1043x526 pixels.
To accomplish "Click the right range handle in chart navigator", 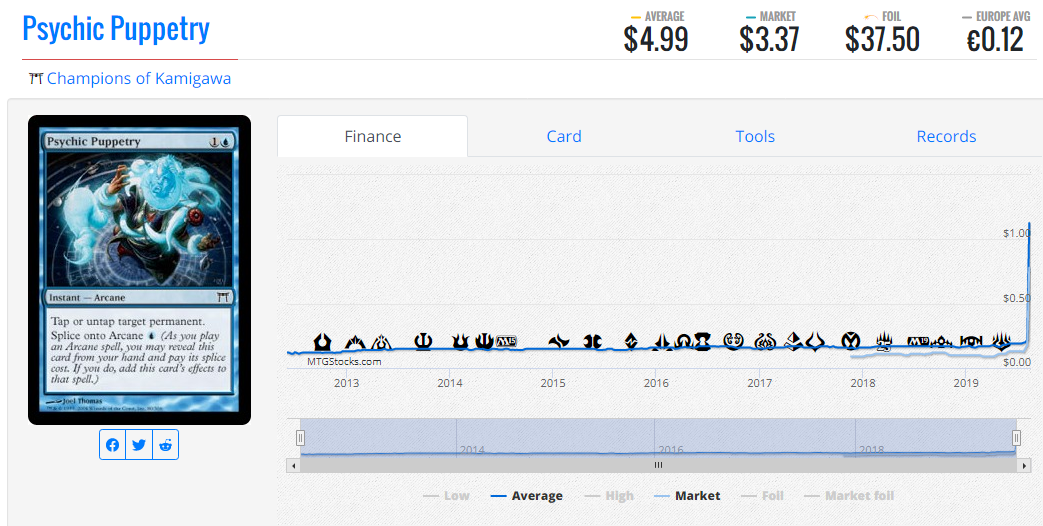I will [1016, 438].
